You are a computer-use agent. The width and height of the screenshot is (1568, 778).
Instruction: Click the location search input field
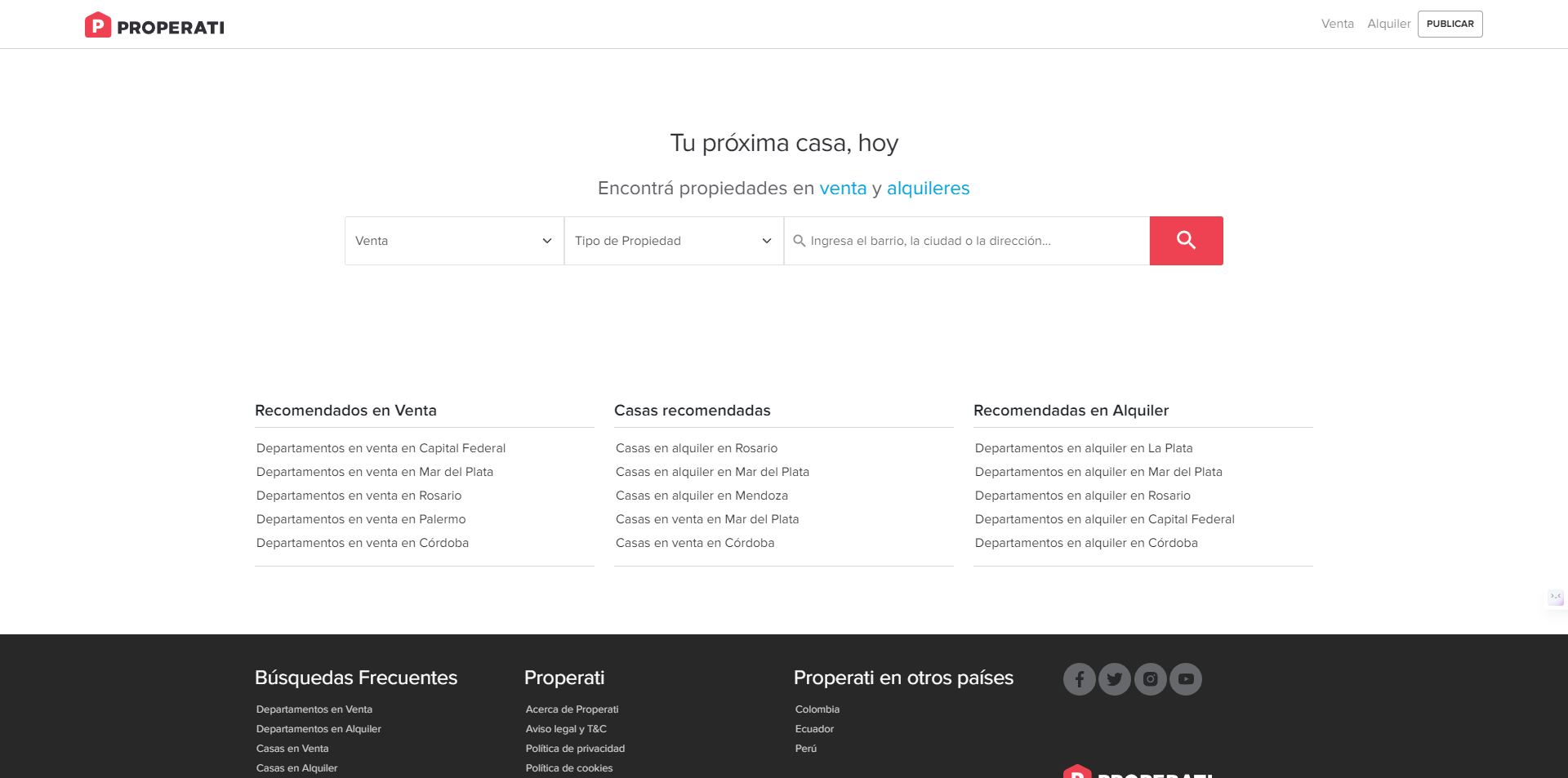[x=964, y=241]
